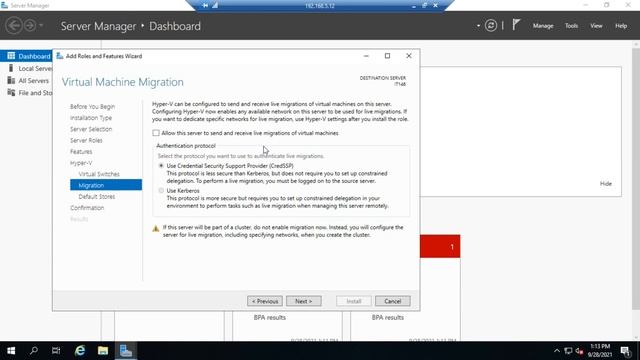Click the Previous button
This screenshot has width=640, height=360.
point(264,301)
